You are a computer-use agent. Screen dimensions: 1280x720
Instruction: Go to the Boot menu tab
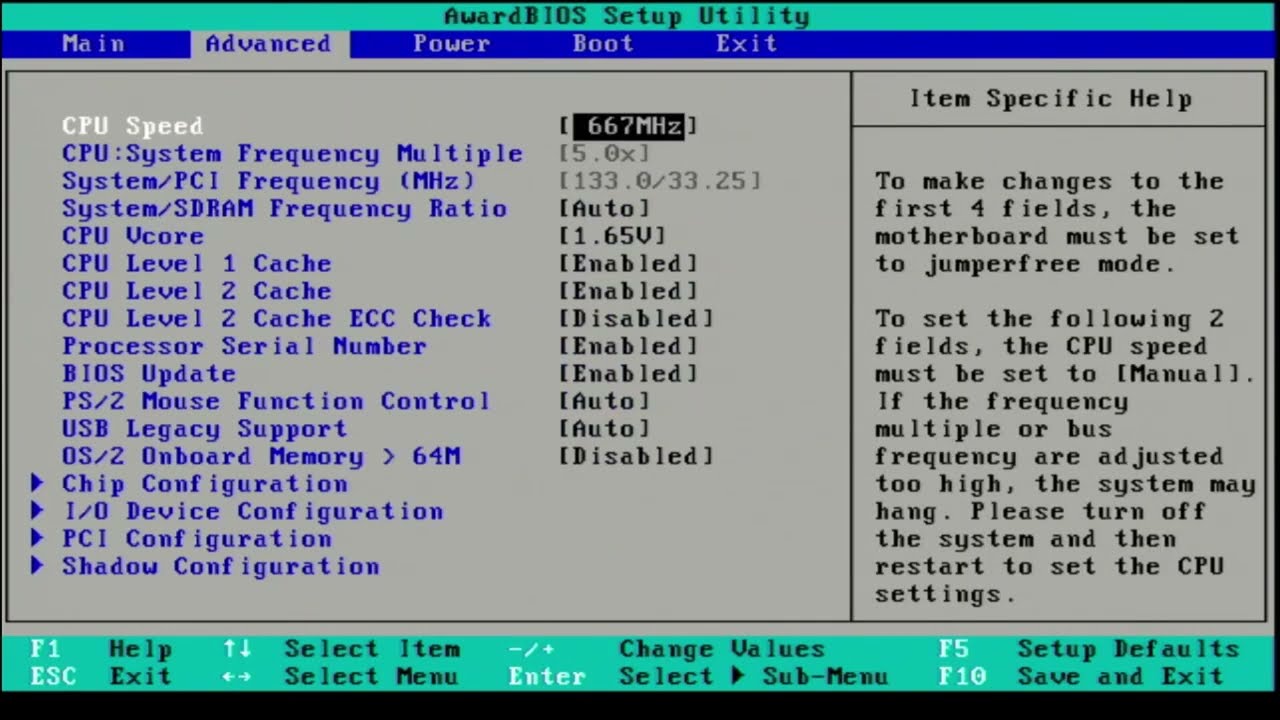603,44
